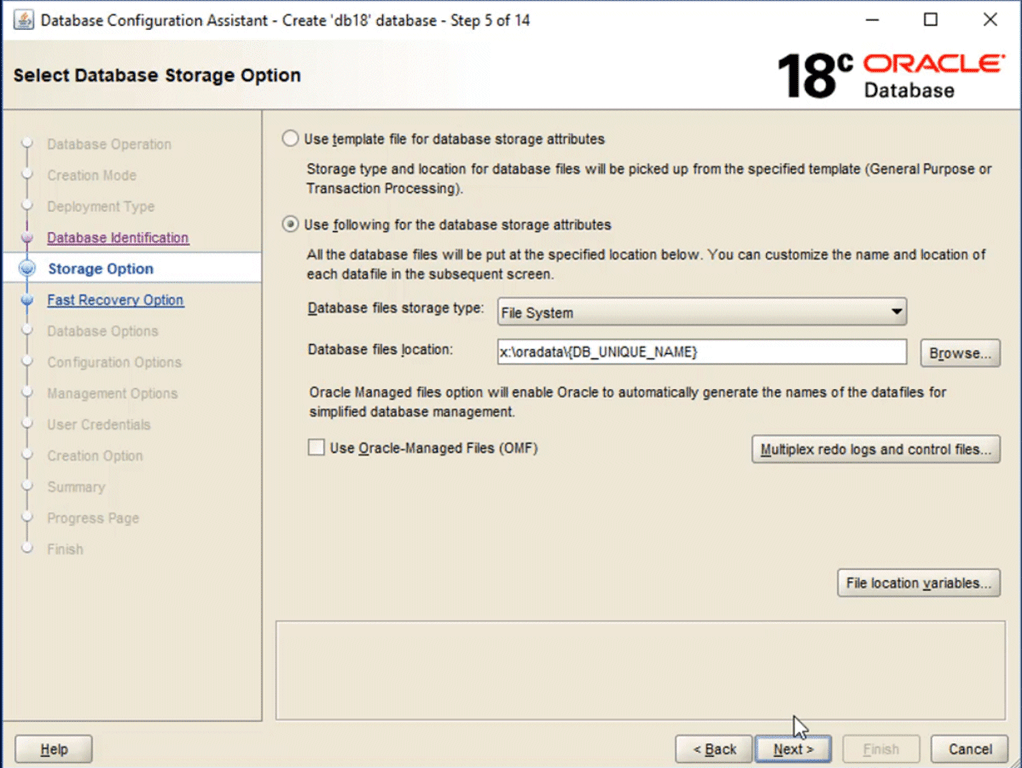Click the Oracle 18c Database logo
Image resolution: width=1022 pixels, height=768 pixels.
891,76
